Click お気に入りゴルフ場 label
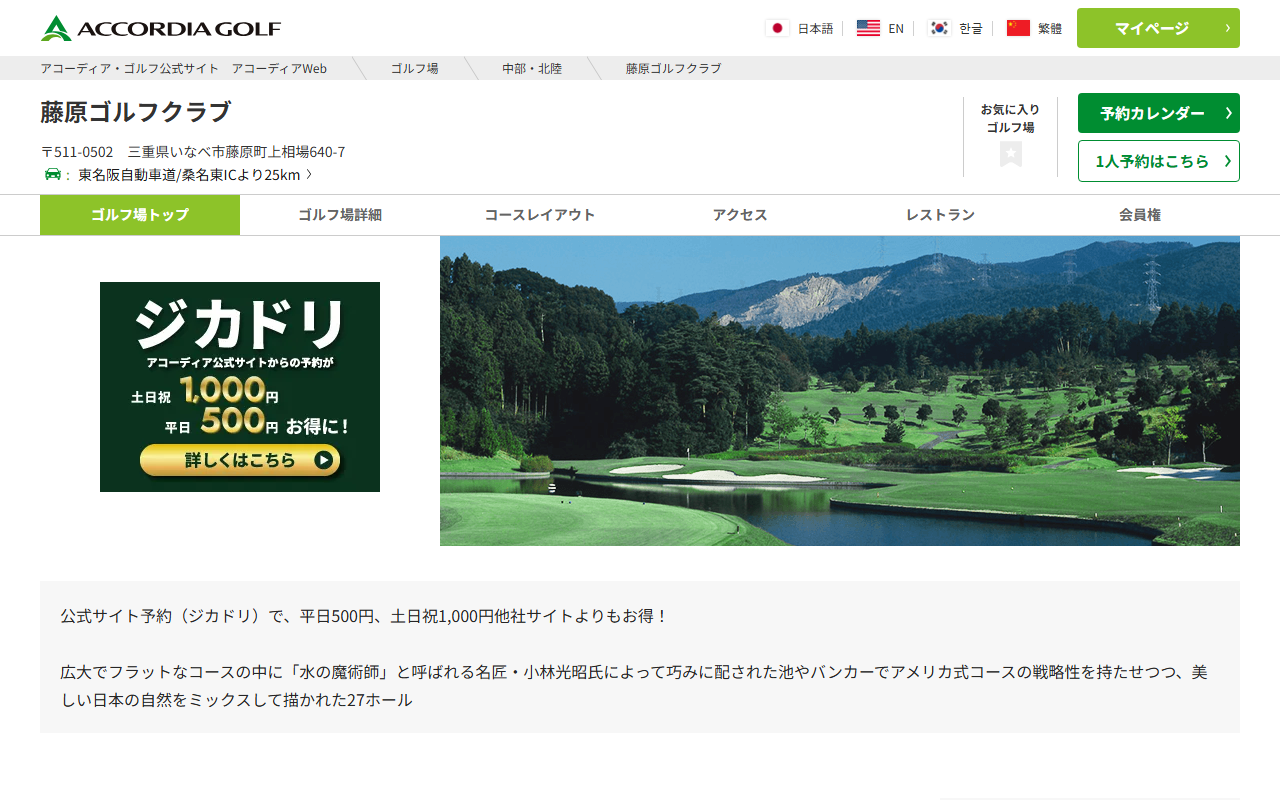 pyautogui.click(x=1010, y=118)
